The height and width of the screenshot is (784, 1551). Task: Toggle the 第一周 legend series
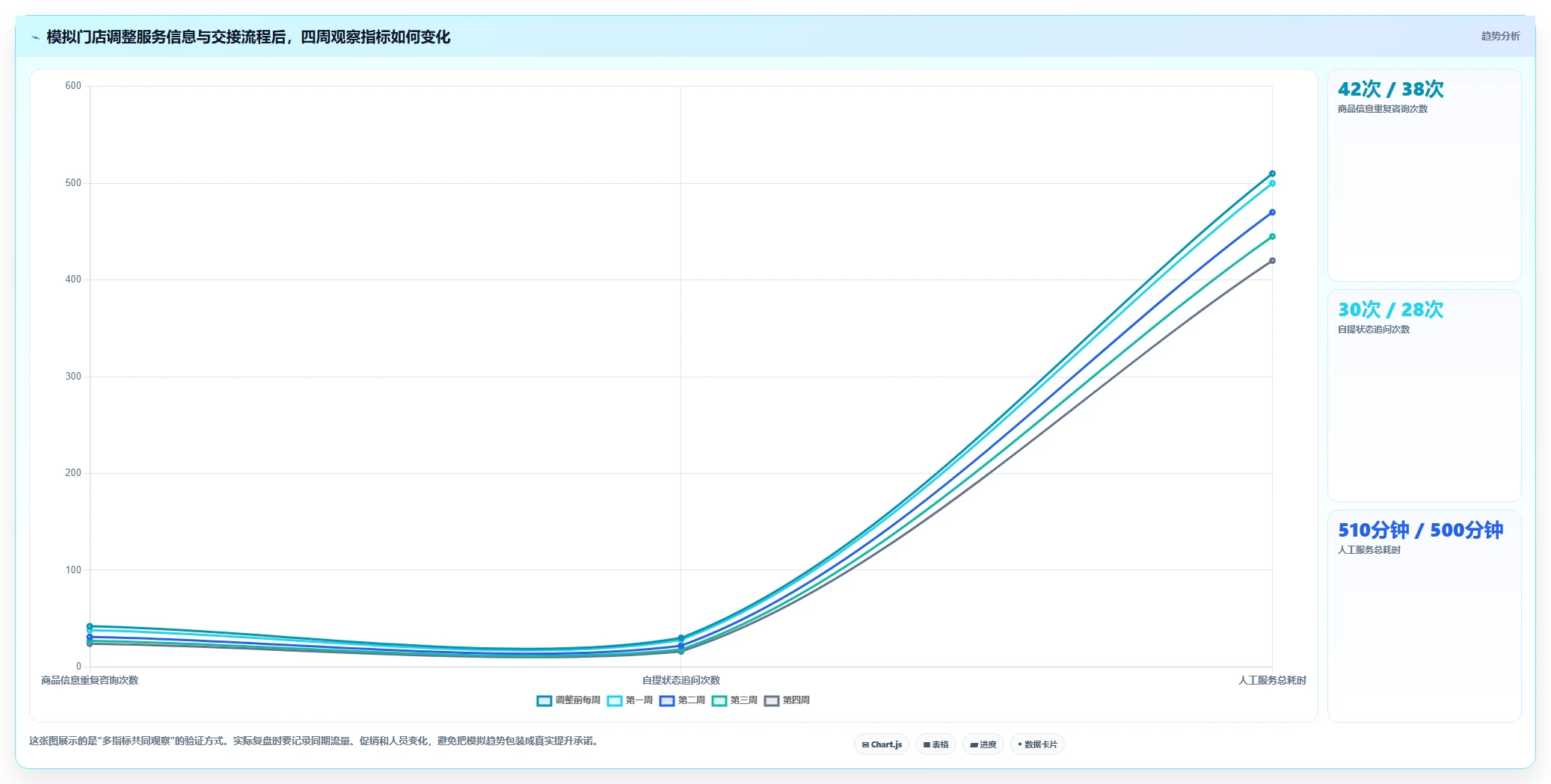pyautogui.click(x=630, y=700)
